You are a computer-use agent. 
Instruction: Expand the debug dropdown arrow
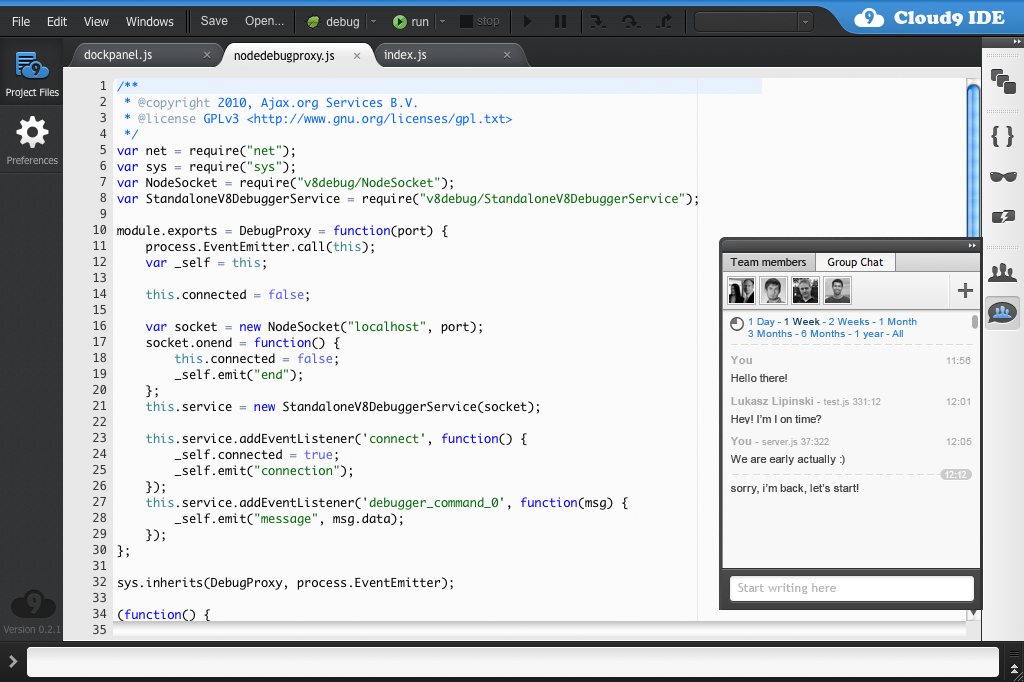click(x=373, y=21)
